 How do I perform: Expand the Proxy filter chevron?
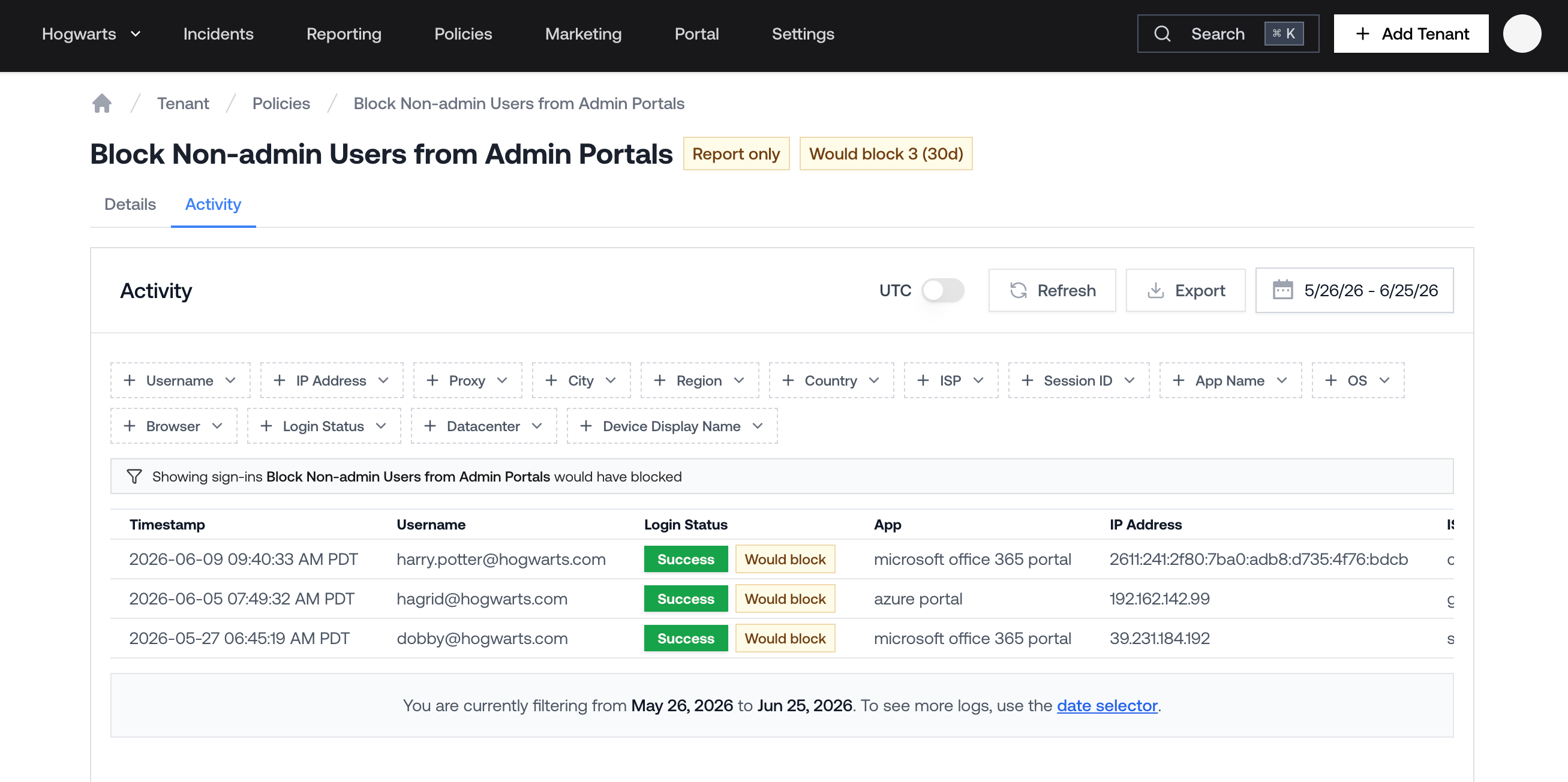click(501, 380)
